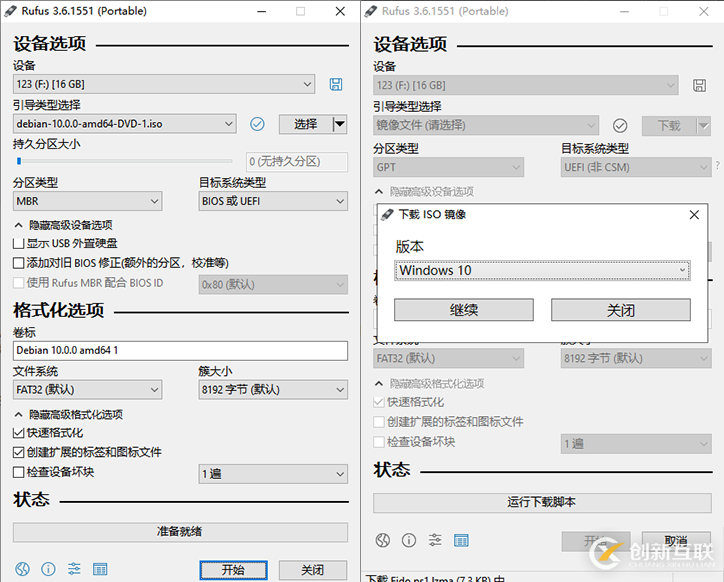
Task: Click 运行下载脚本 progress bar in right window
Action: point(542,503)
